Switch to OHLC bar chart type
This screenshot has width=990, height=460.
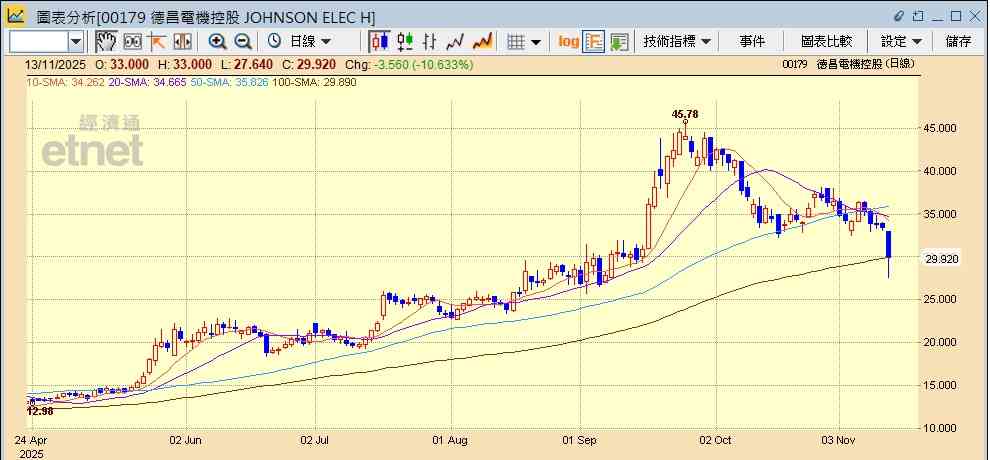[430, 41]
